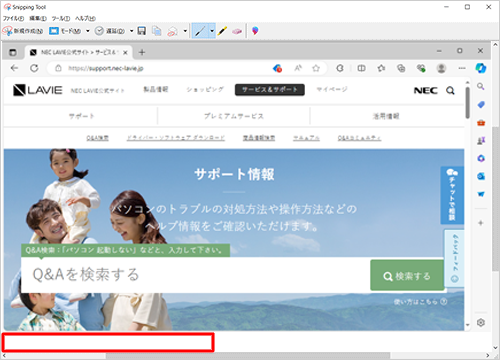Select the 活用情報 section tab
The image size is (500, 360).
pyautogui.click(x=386, y=116)
